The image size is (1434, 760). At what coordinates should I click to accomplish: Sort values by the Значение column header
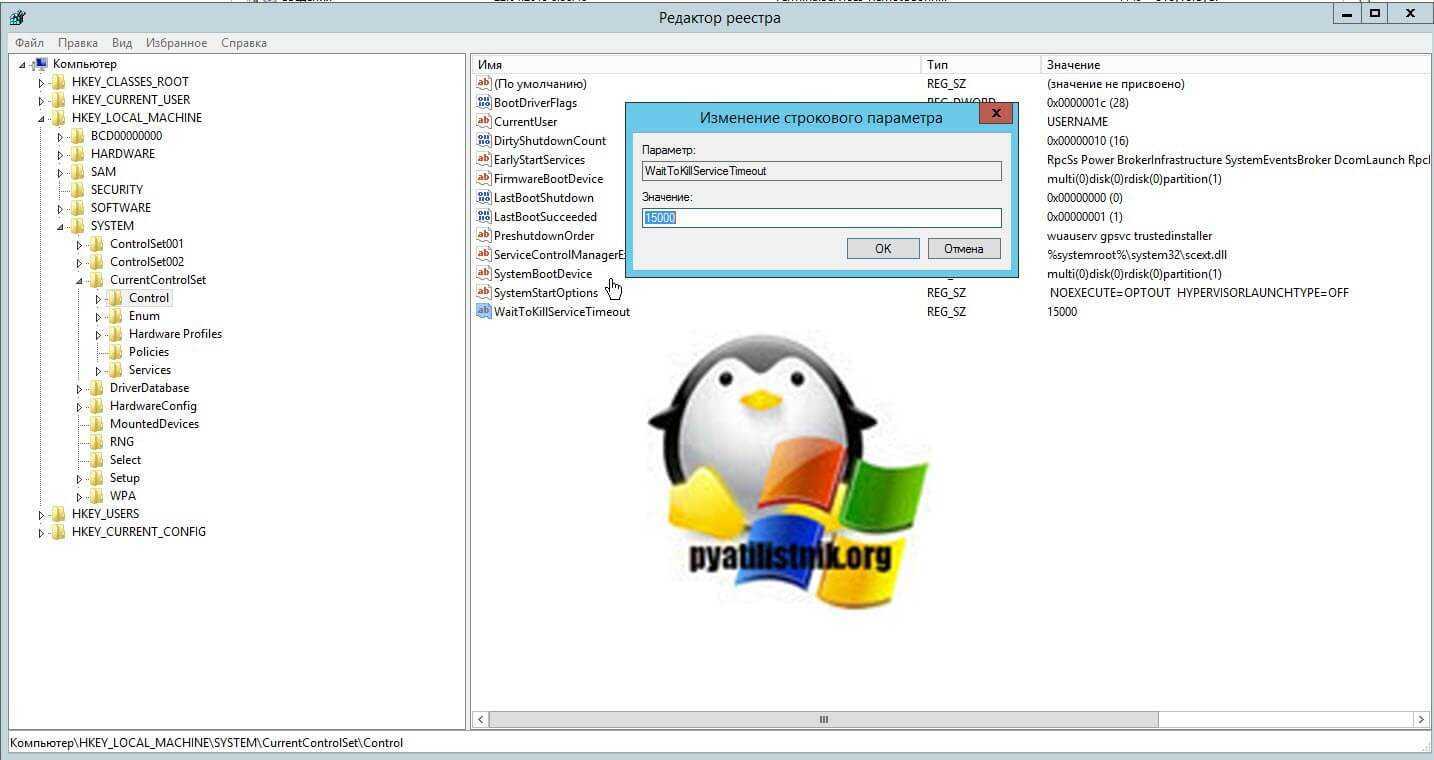(1235, 65)
